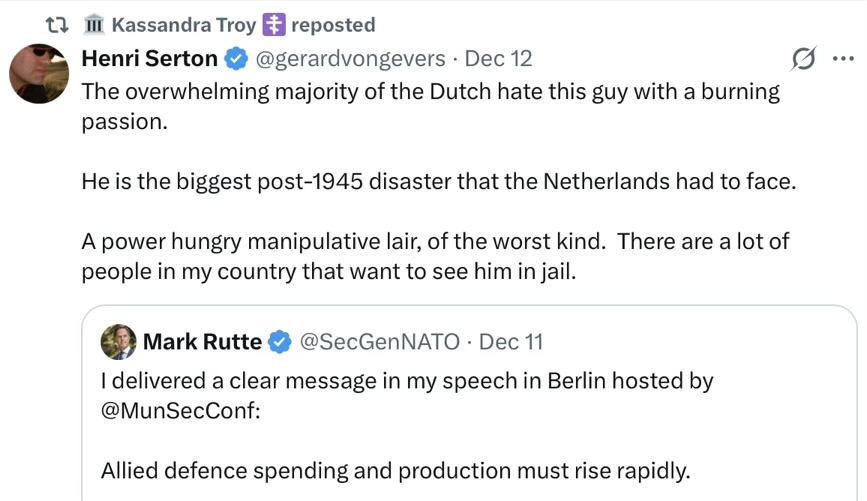Click Mark Rutte's blue verified badge
This screenshot has height=501, width=867.
pos(279,342)
